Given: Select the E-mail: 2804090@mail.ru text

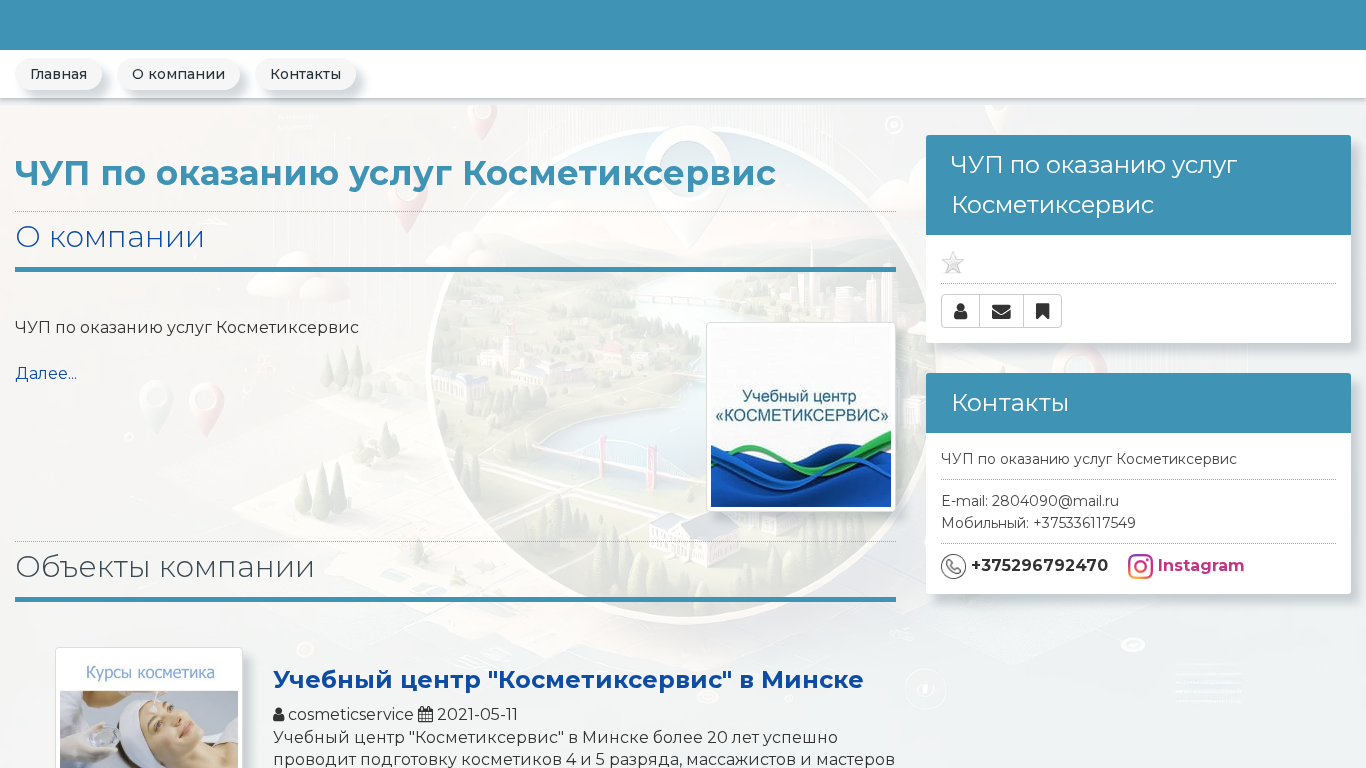Looking at the screenshot, I should point(1030,501).
